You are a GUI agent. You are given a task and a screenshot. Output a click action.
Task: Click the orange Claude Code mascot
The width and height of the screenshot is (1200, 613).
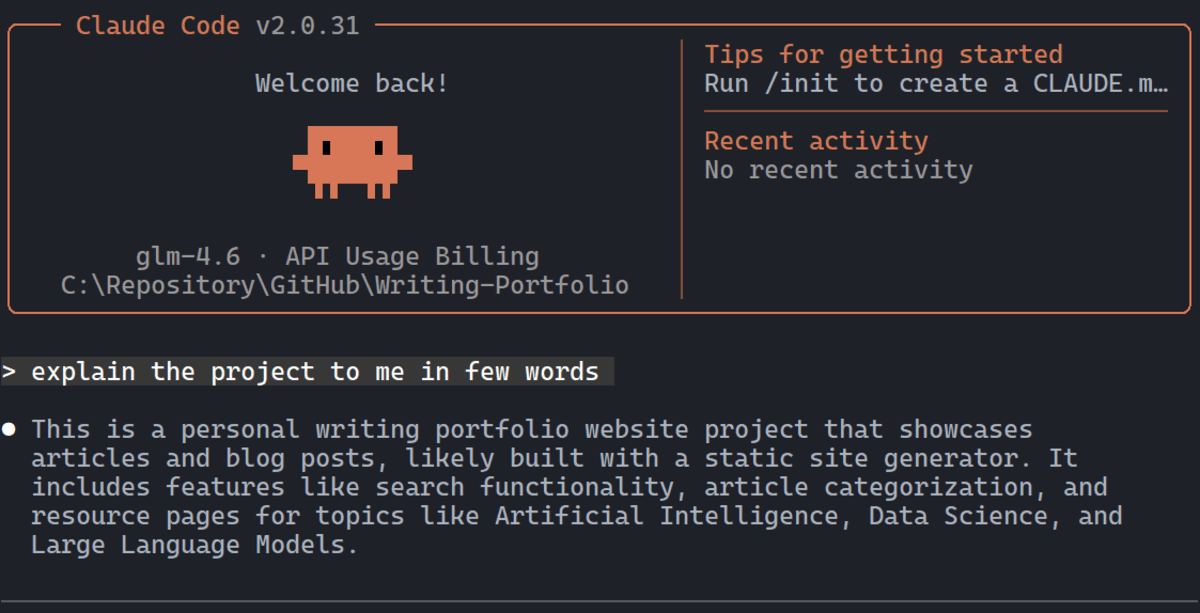click(352, 160)
